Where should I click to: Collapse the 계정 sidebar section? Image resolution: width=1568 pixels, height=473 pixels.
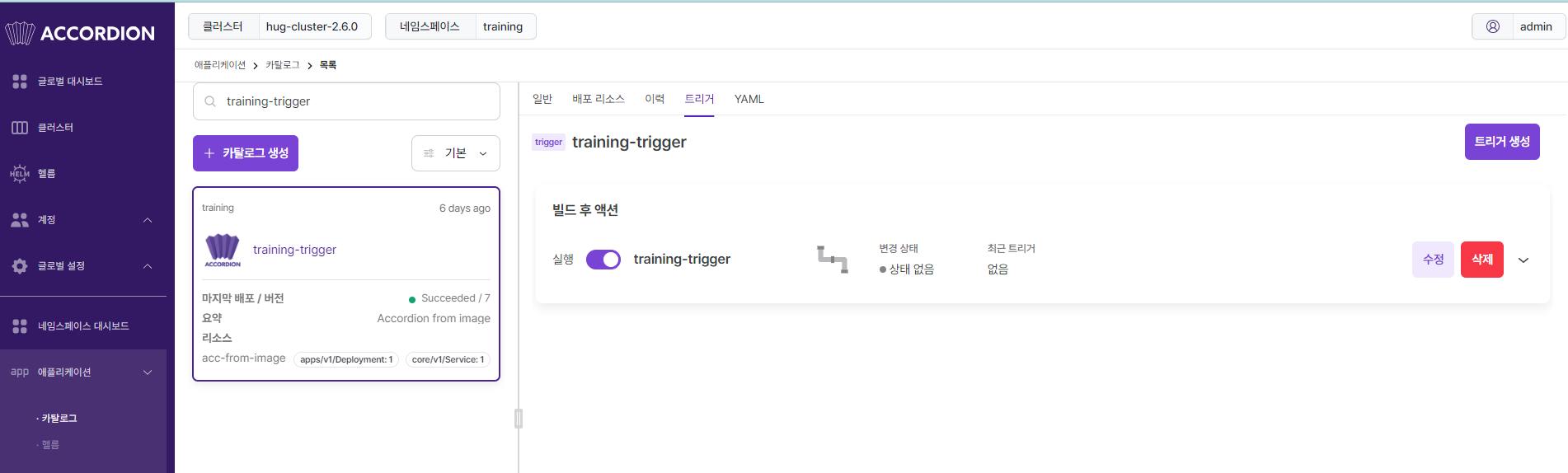(x=148, y=220)
